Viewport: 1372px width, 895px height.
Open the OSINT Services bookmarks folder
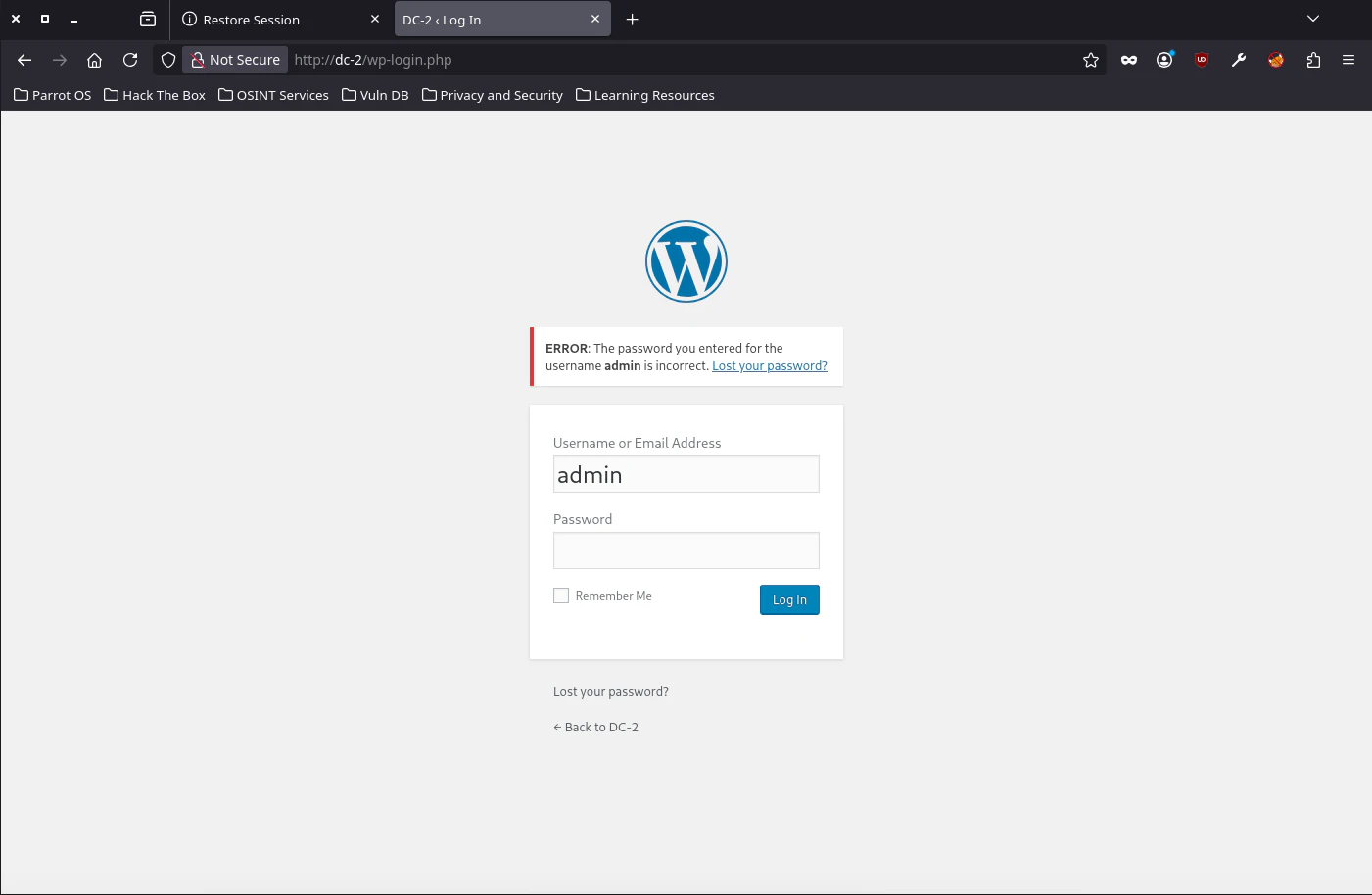pos(273,95)
